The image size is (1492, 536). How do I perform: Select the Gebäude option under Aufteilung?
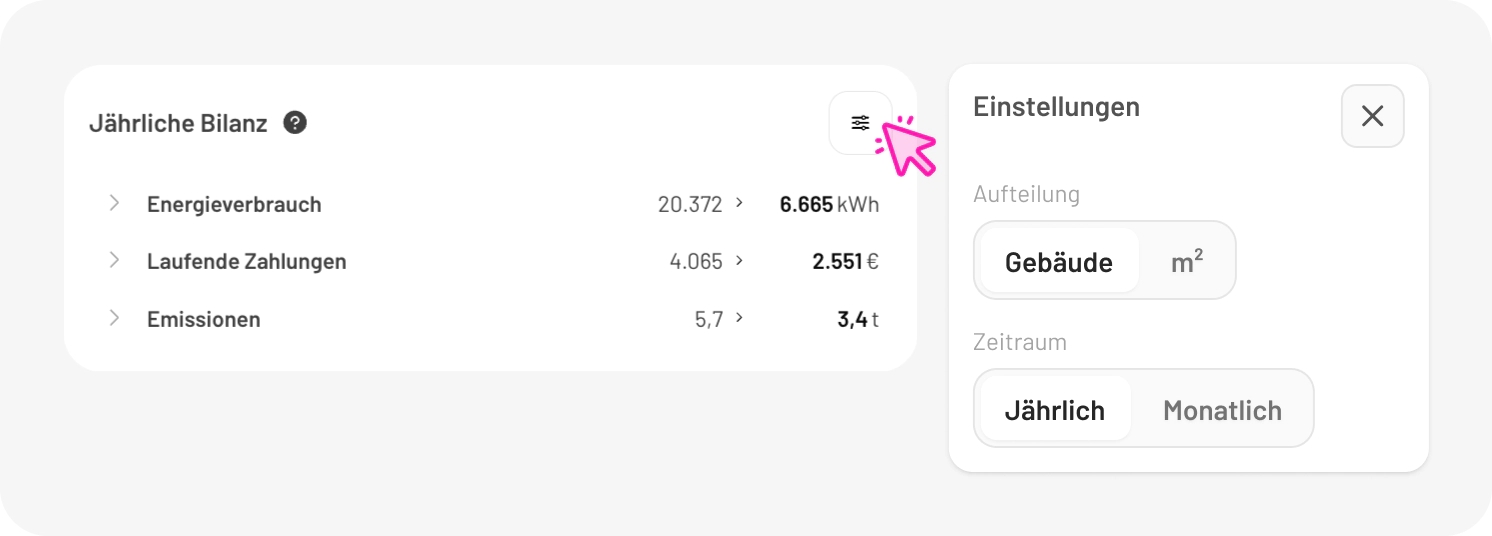click(x=1058, y=262)
